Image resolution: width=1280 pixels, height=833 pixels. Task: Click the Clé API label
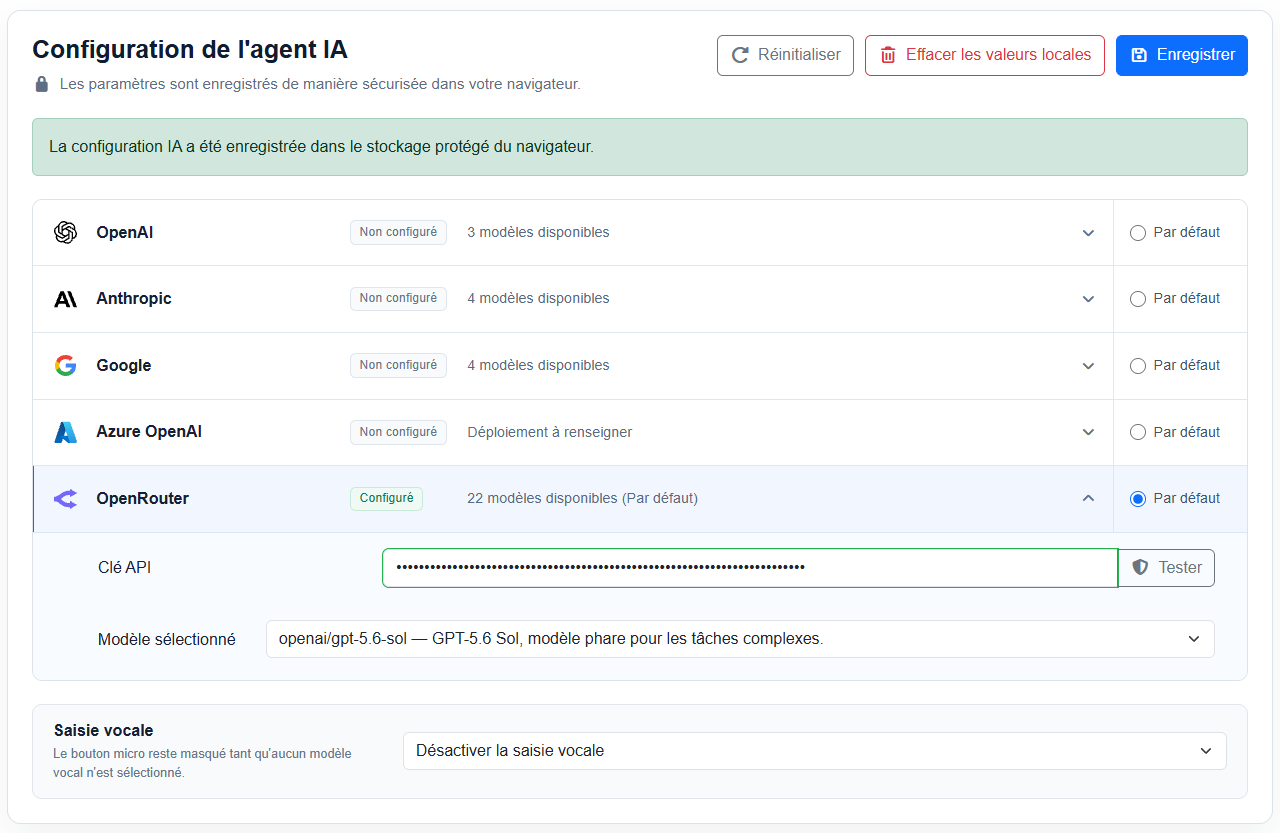click(125, 567)
